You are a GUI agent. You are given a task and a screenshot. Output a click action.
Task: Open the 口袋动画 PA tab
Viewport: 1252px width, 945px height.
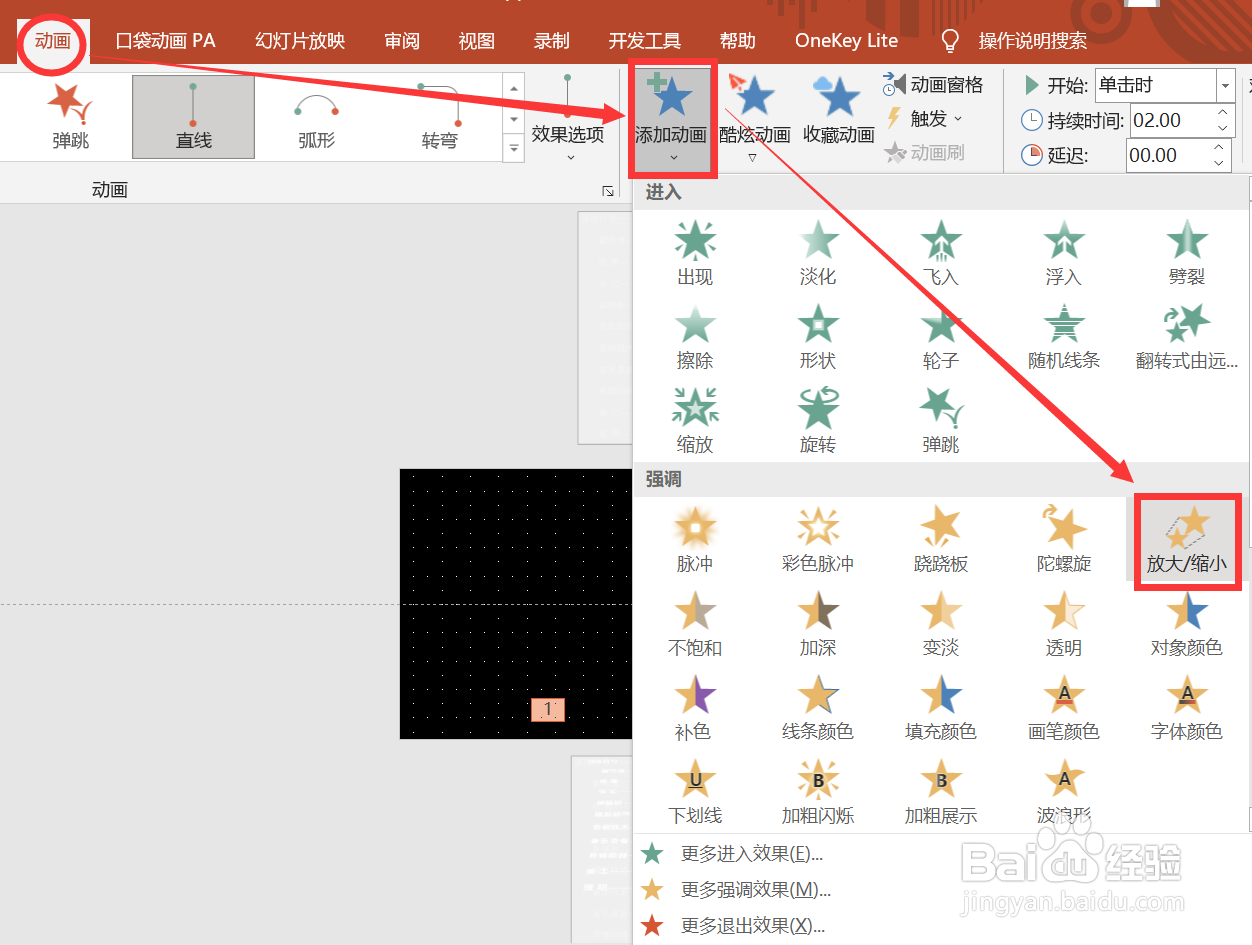pos(165,41)
